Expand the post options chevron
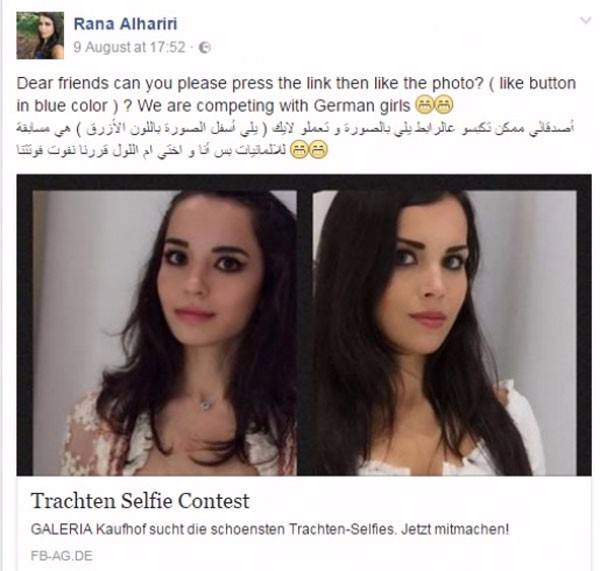 pyautogui.click(x=585, y=20)
